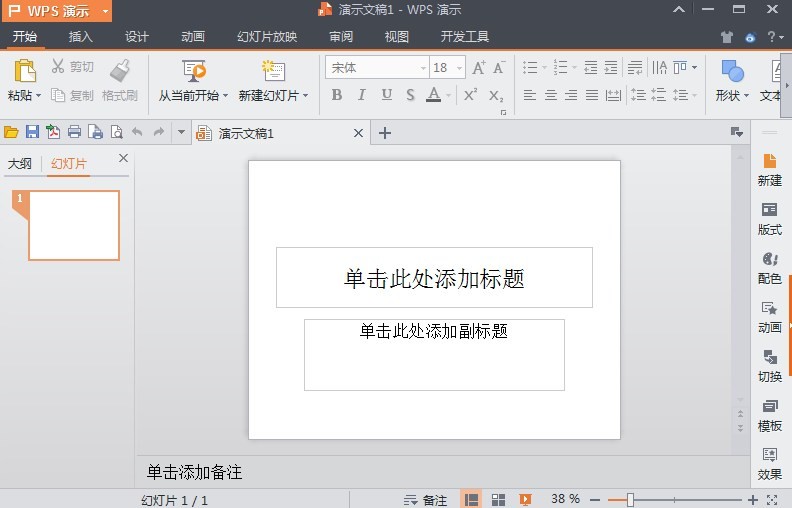Image resolution: width=792 pixels, height=508 pixels.
Task: Open the 切换 transition sidebar panel
Action: (x=769, y=365)
